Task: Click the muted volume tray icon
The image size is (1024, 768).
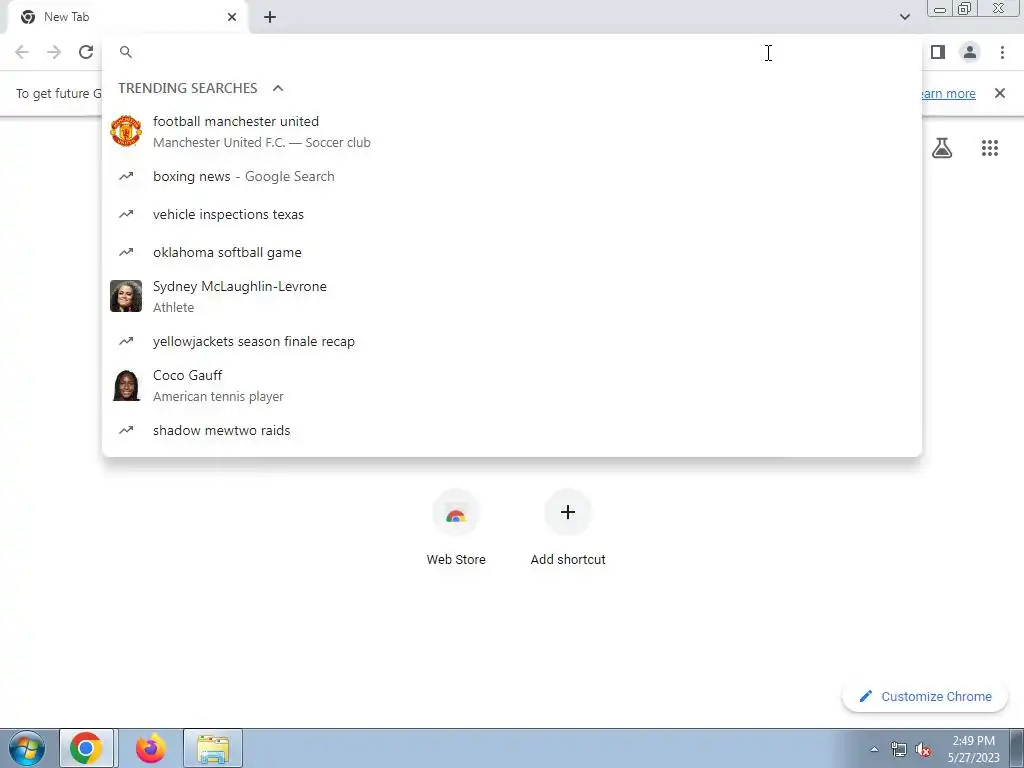Action: click(x=923, y=750)
